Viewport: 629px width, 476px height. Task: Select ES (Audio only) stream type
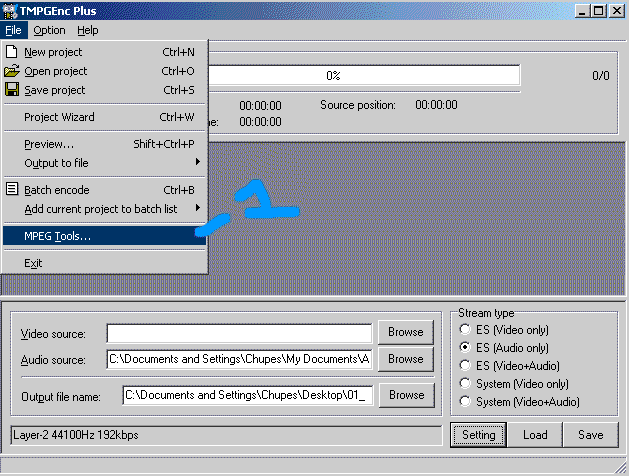pos(465,347)
